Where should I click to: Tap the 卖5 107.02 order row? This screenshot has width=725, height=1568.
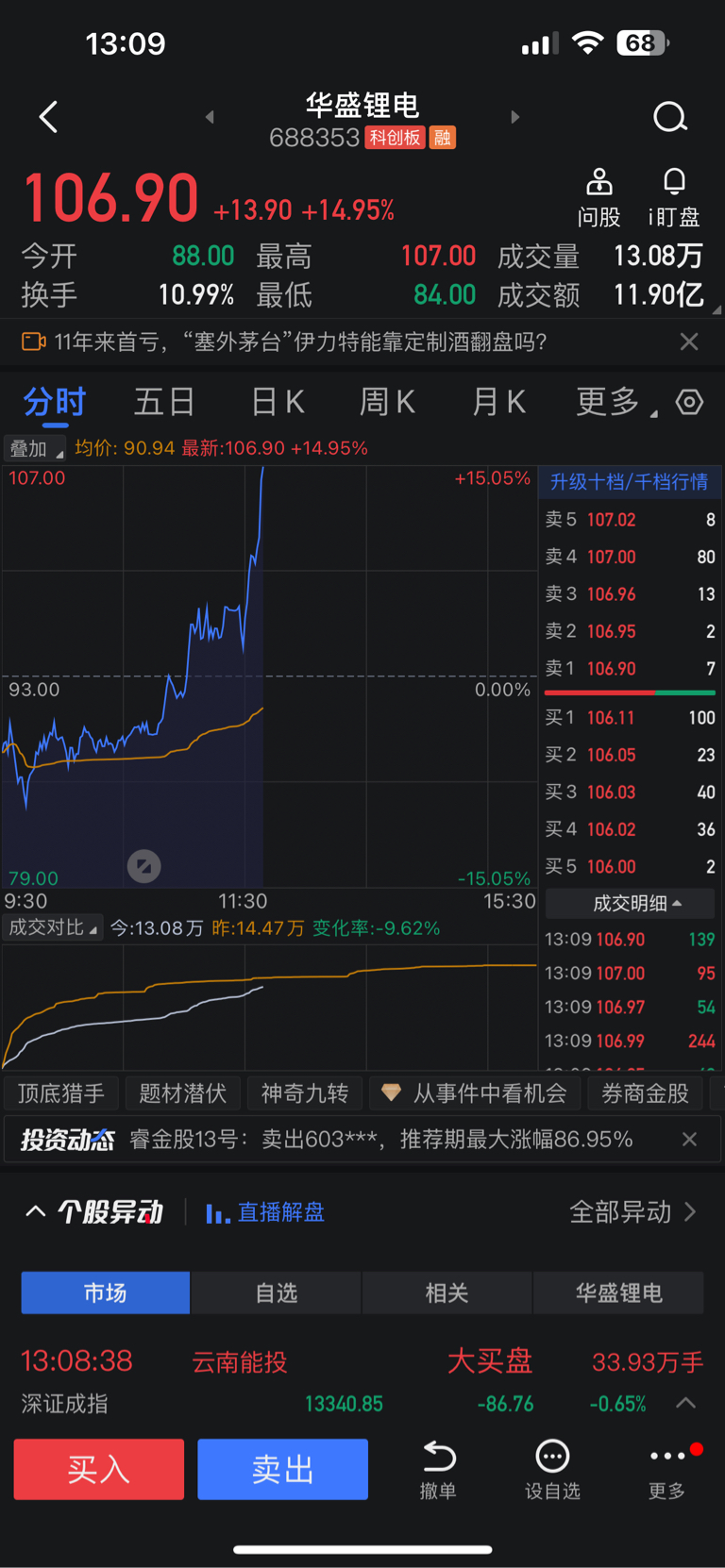click(630, 520)
